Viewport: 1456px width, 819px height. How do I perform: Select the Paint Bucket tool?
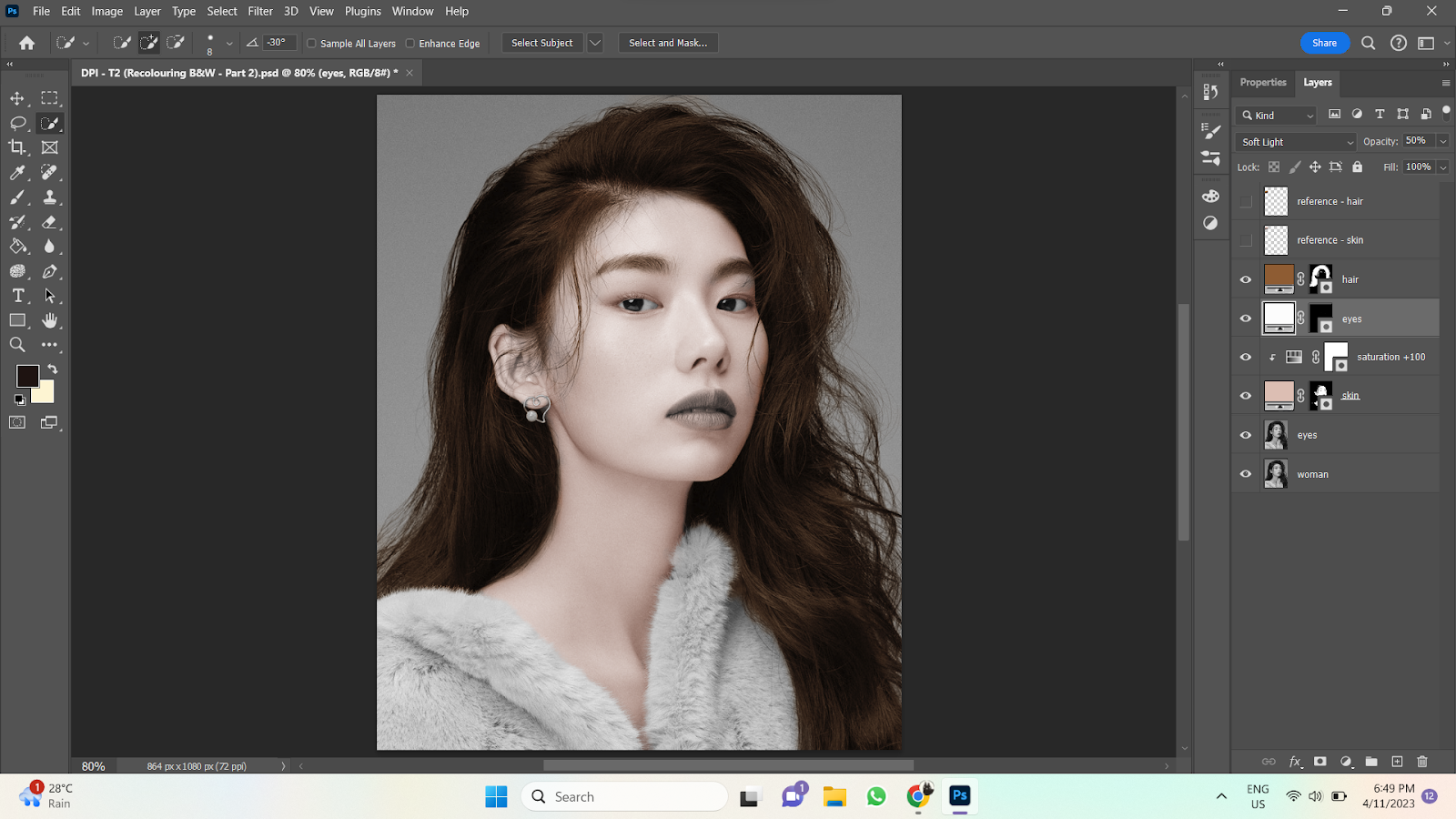[17, 247]
